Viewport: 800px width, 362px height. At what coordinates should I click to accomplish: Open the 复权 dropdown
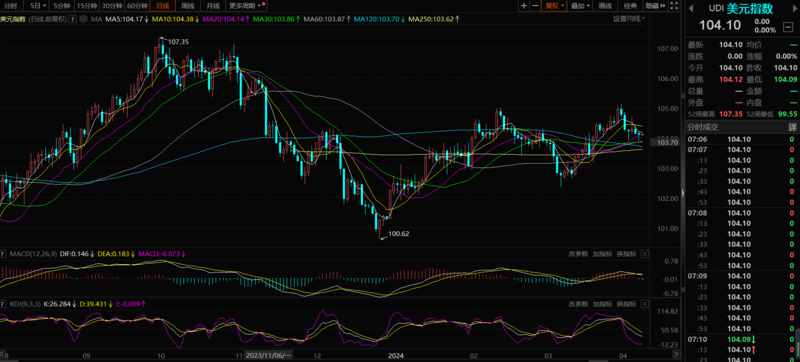click(555, 6)
